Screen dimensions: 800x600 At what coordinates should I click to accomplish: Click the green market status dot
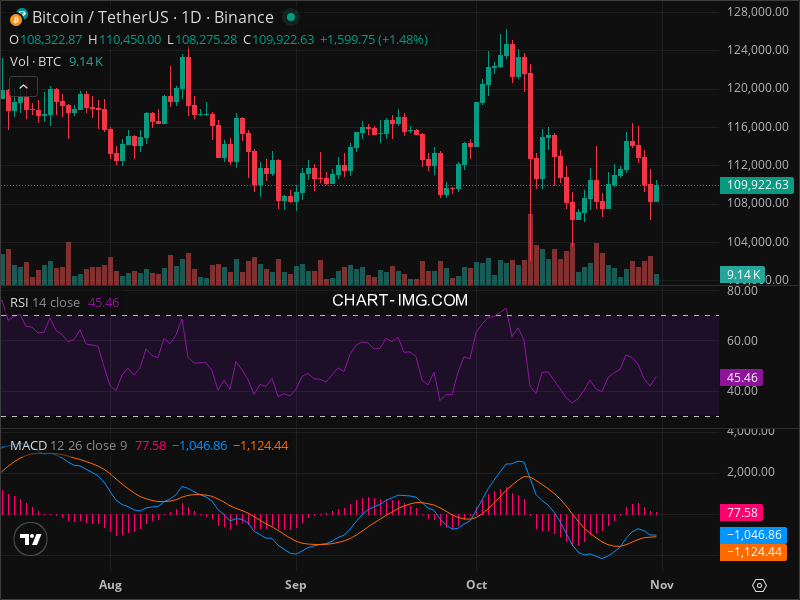click(290, 17)
